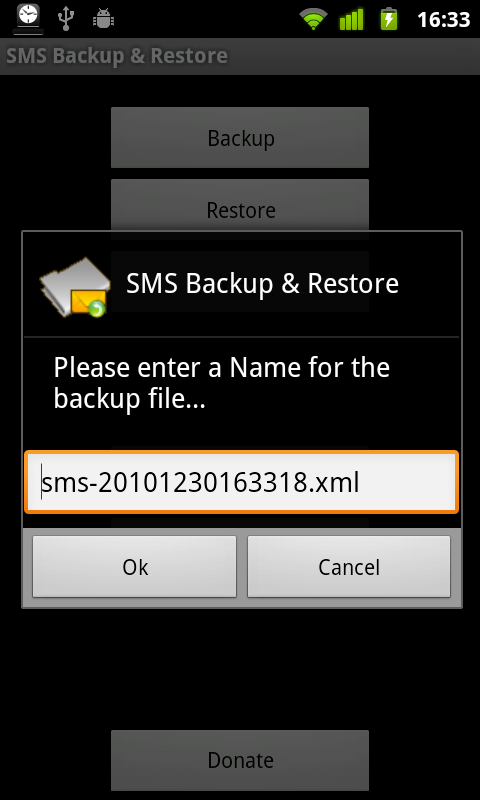Screen dimensions: 480x800
Task: Tap the Donate button
Action: (x=240, y=760)
